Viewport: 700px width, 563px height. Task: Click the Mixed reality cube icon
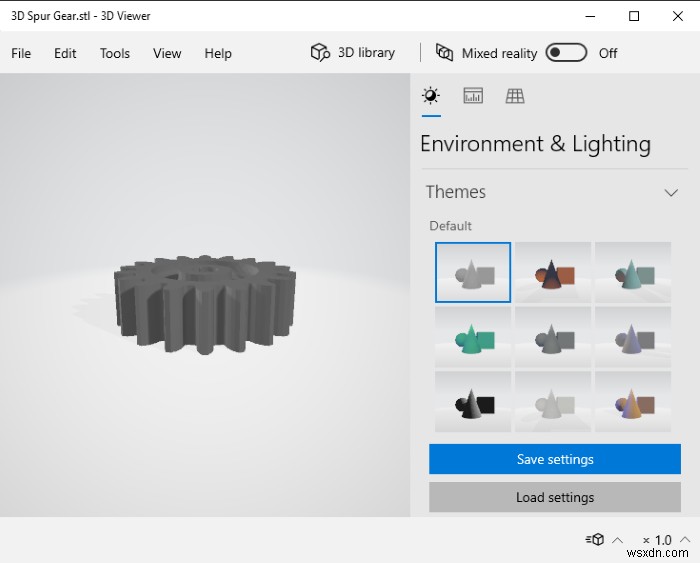(444, 53)
